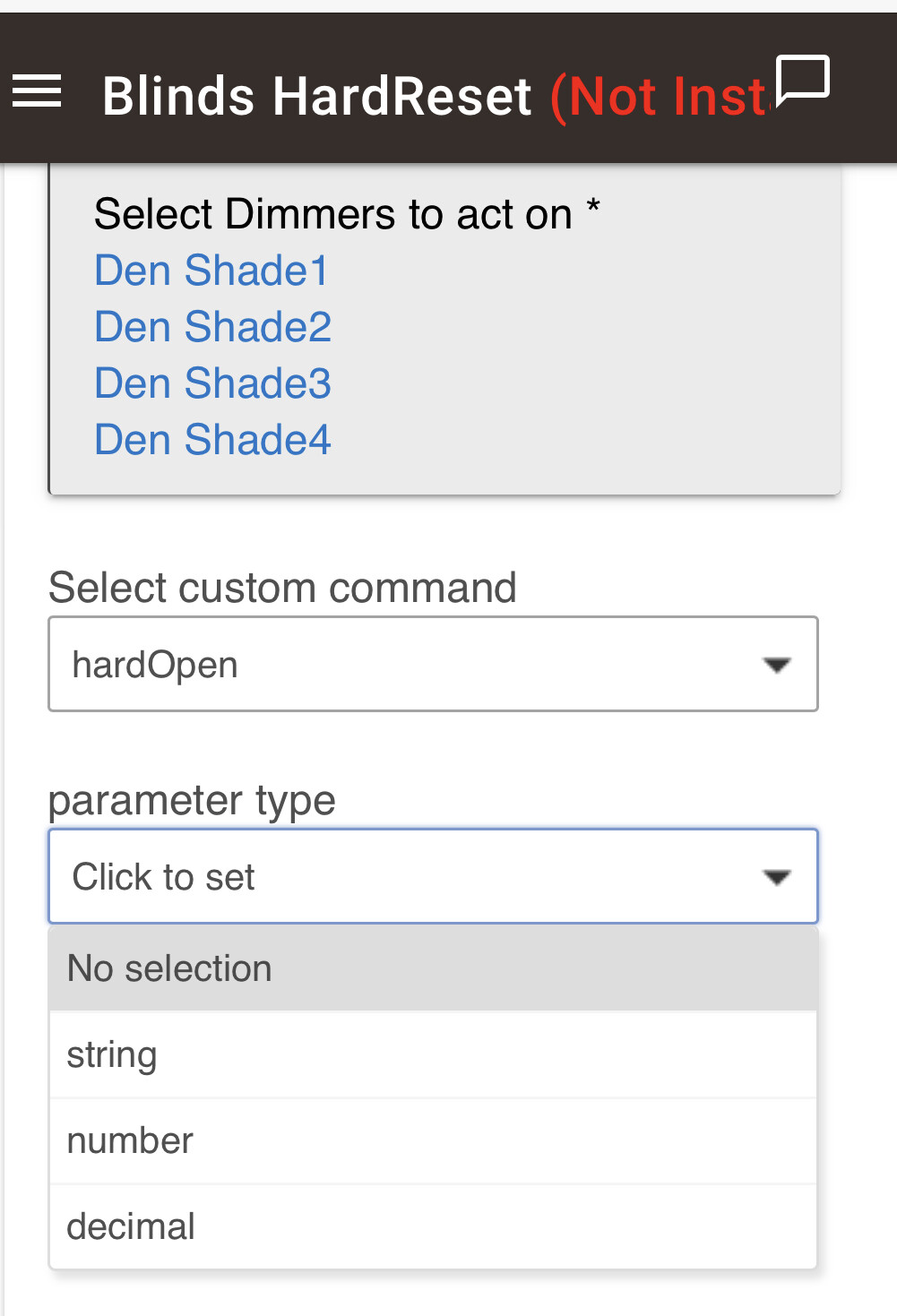
Task: Click the parameter type label
Action: click(x=192, y=800)
